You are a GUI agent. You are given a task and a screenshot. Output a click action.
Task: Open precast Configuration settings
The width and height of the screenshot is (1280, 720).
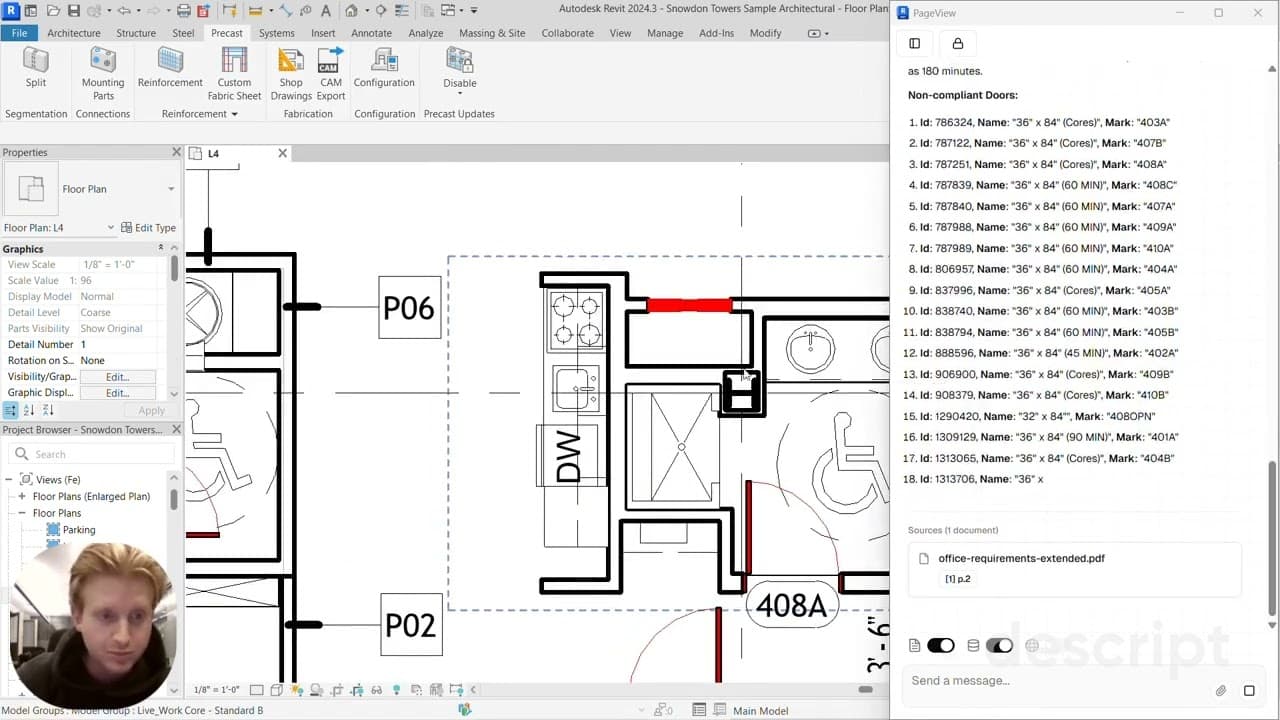(x=384, y=68)
